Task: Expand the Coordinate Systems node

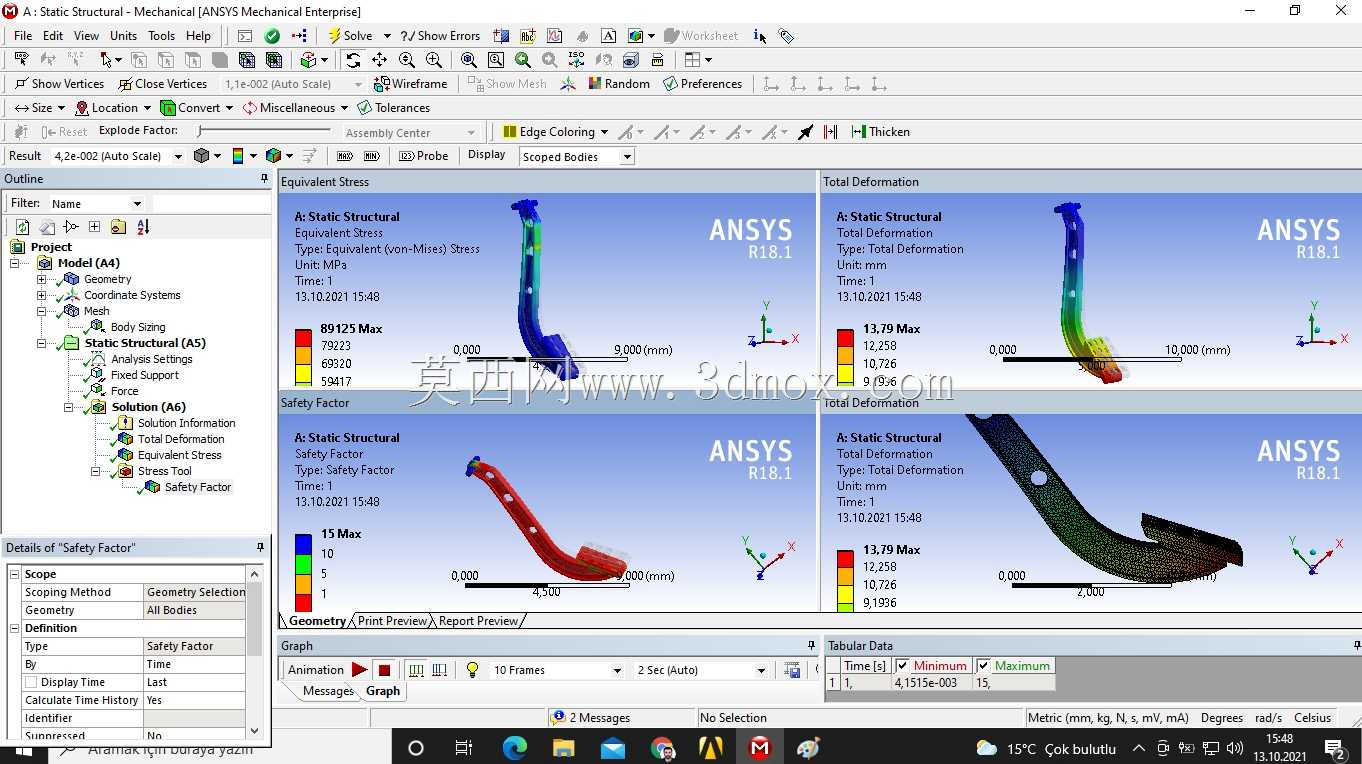Action: tap(41, 295)
